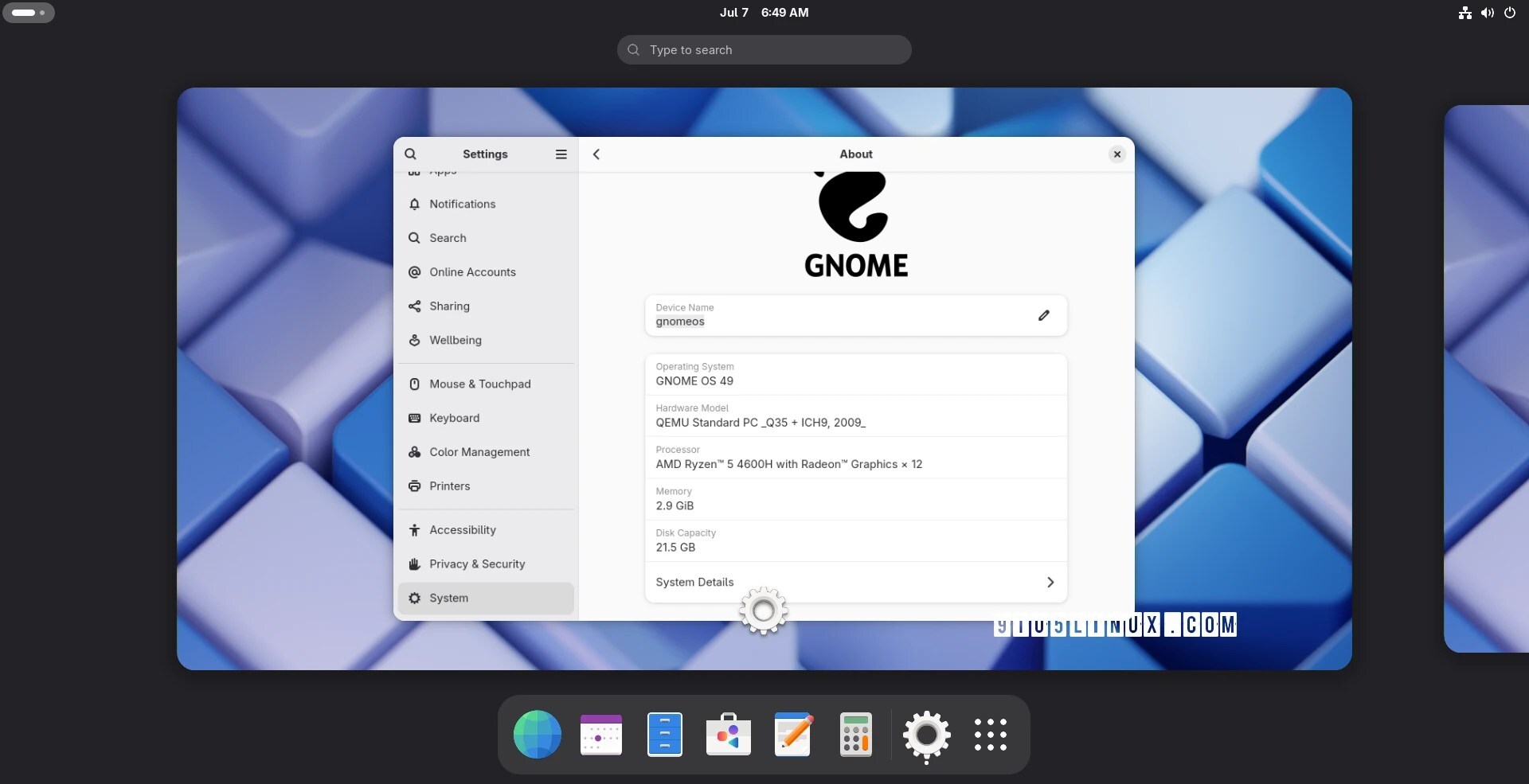
Task: Select Online Accounts in the sidebar
Action: (x=486, y=272)
